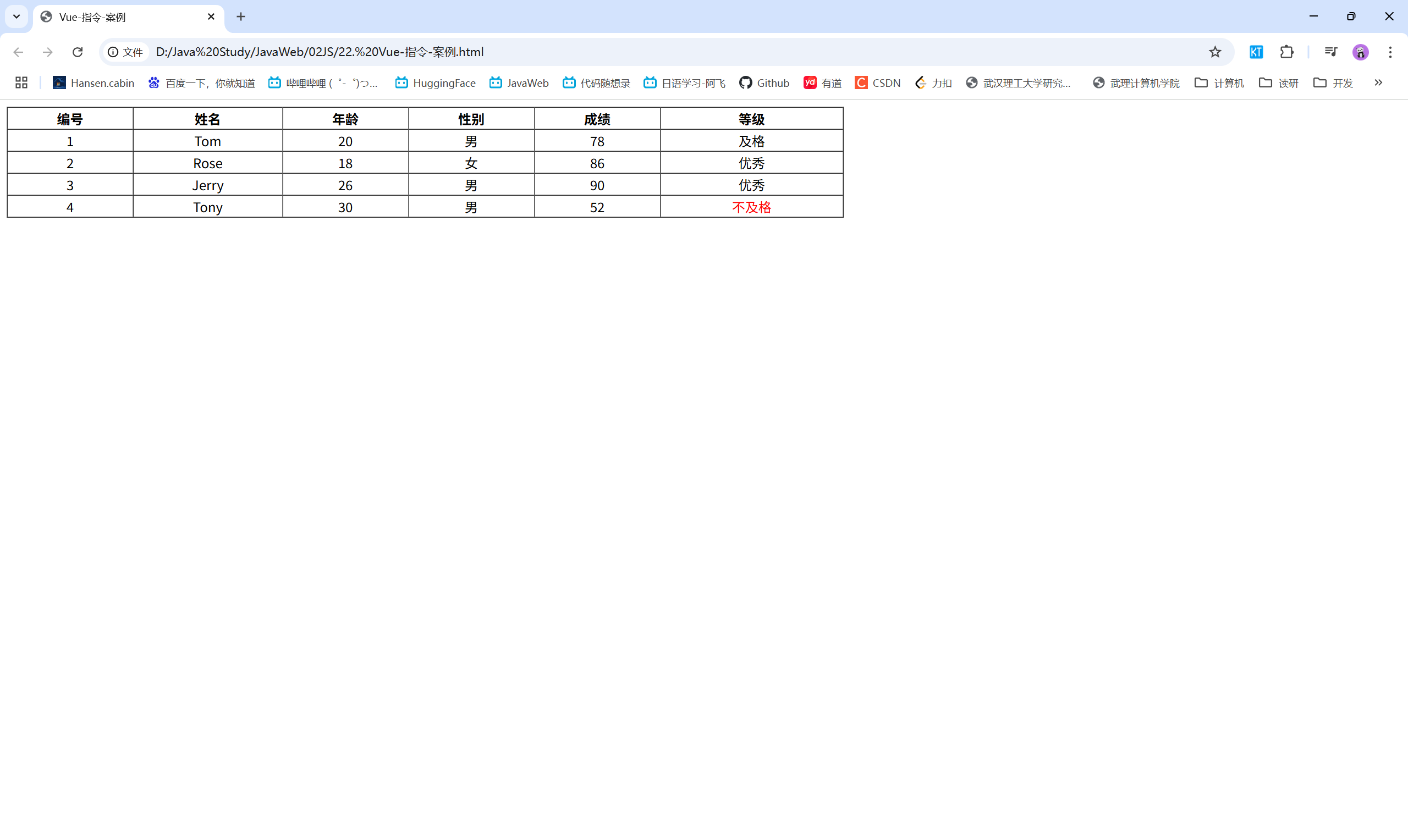Open the apps grid shortcut
Screen dimensions: 1408x840
click(x=21, y=82)
